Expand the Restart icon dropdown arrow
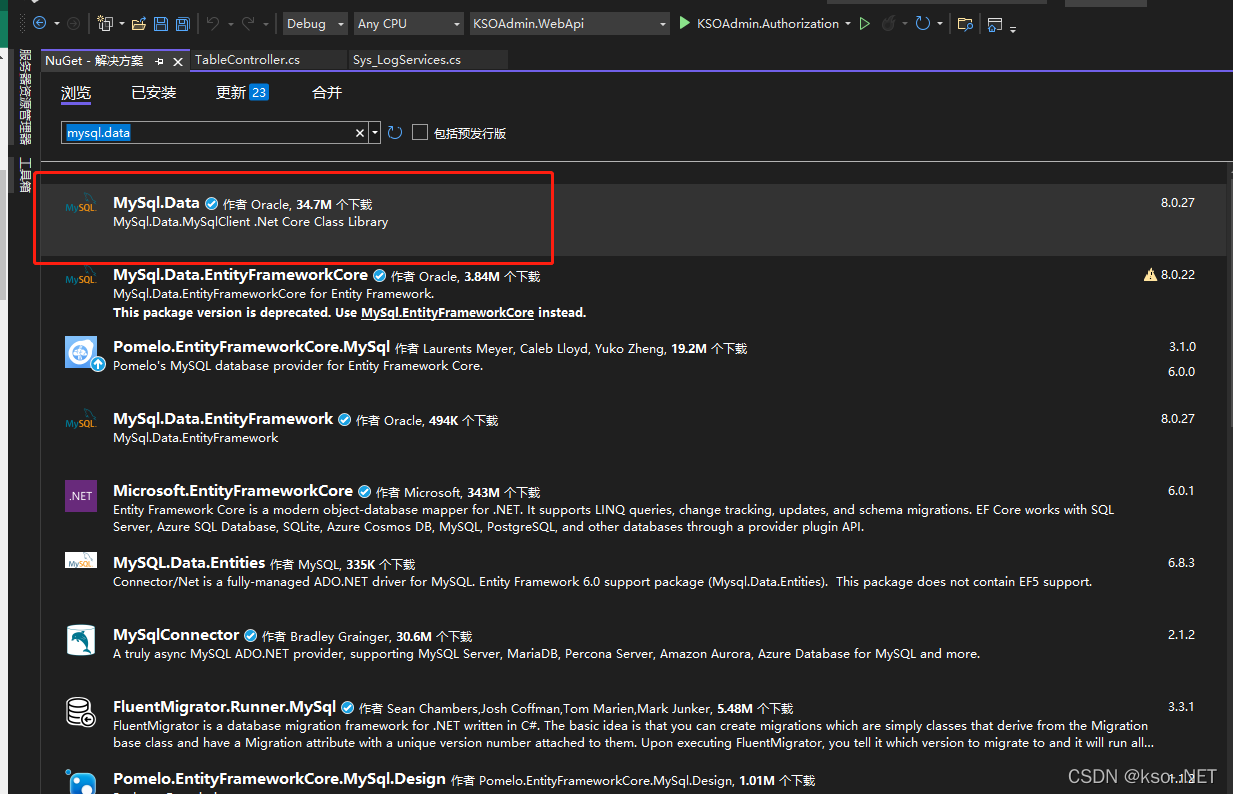Image resolution: width=1233 pixels, height=794 pixels. (x=940, y=24)
